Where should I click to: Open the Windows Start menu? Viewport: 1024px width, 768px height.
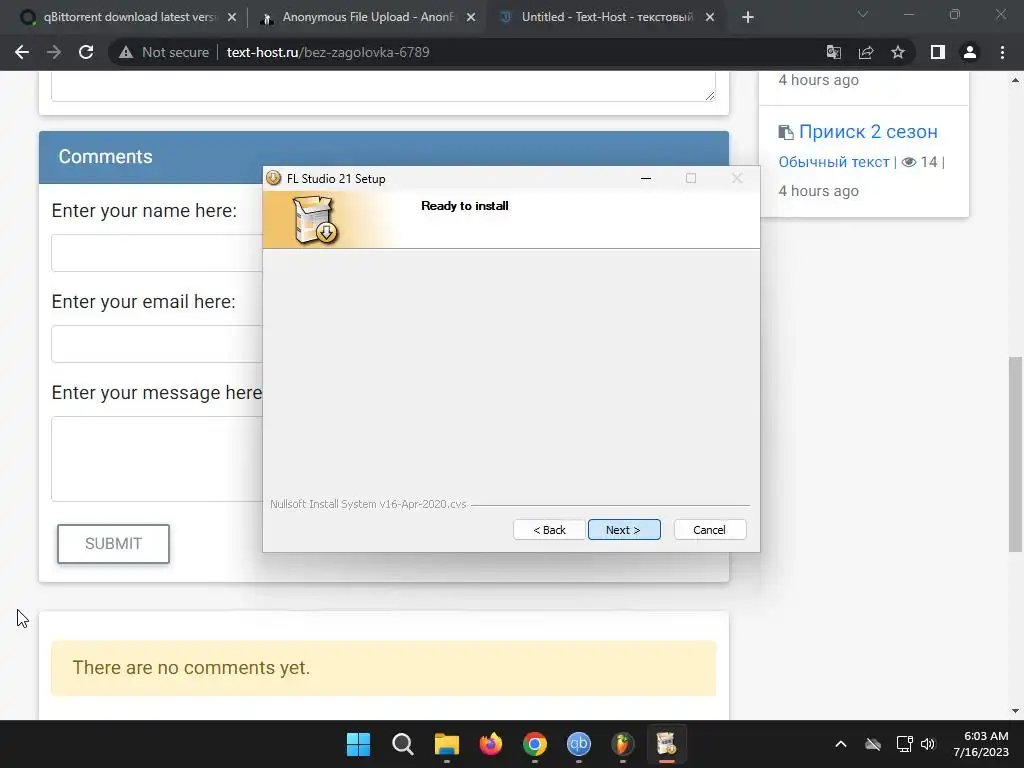359,744
